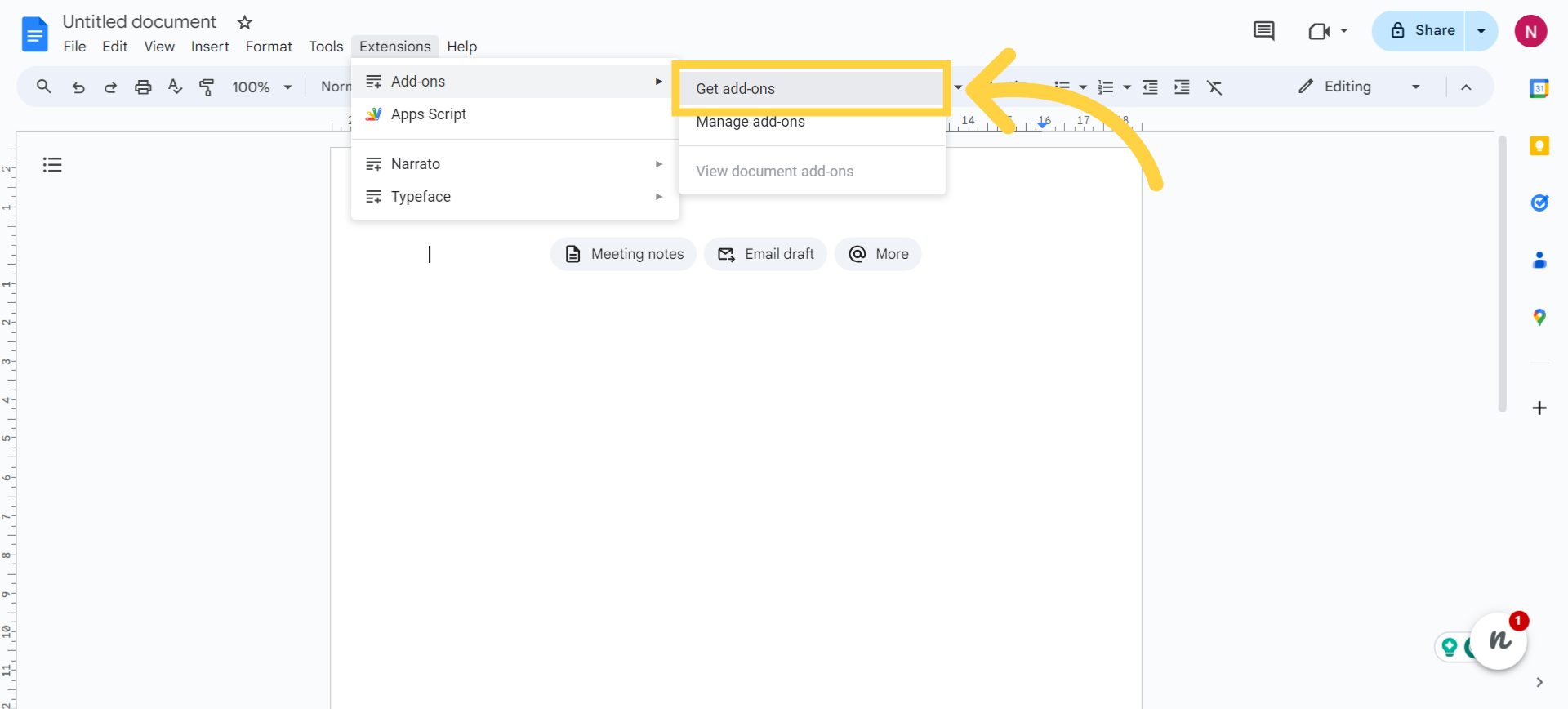
Task: Open the Help menu
Action: 461,47
